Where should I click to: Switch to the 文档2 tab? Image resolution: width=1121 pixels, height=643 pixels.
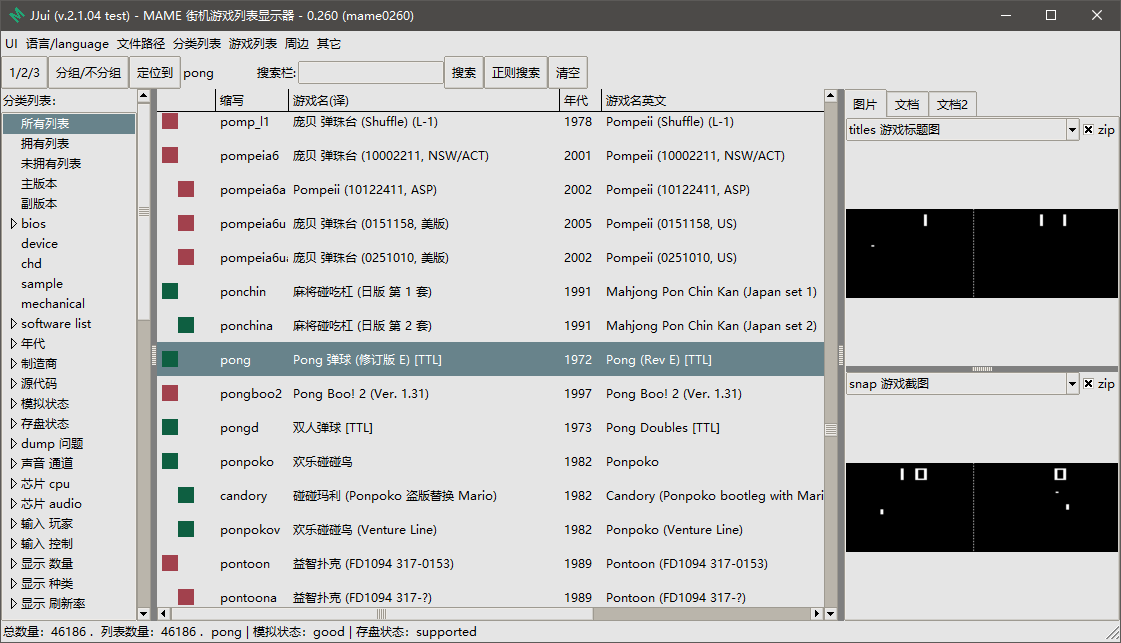coord(952,105)
